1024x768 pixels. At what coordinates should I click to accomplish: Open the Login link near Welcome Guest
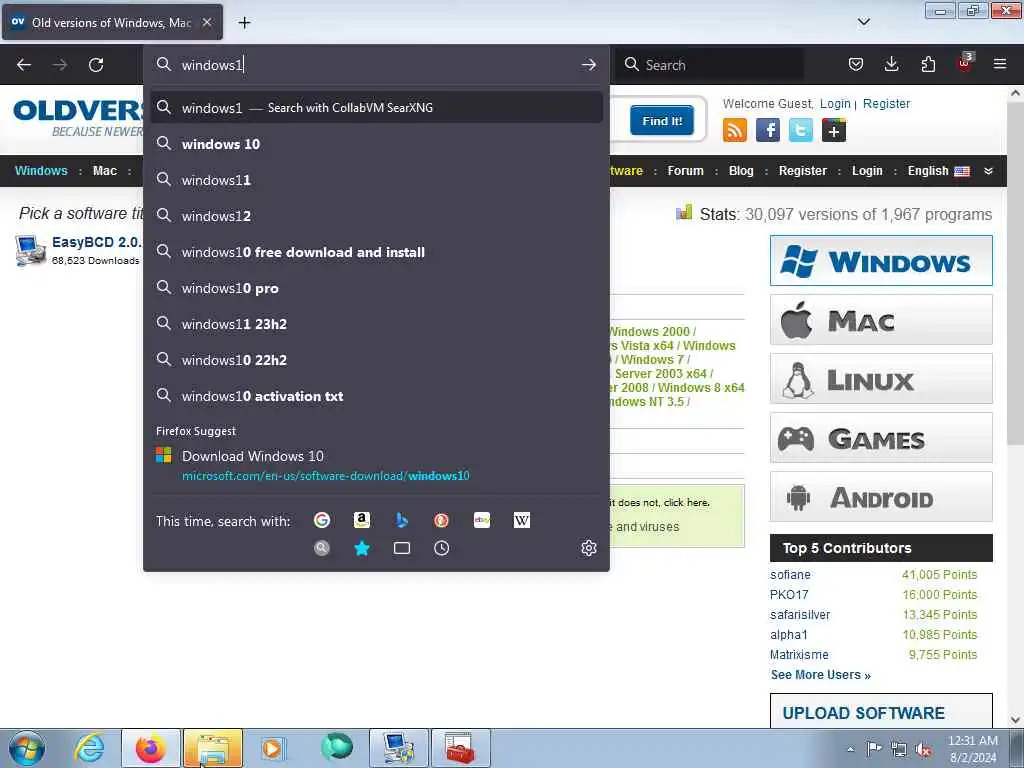coord(835,103)
